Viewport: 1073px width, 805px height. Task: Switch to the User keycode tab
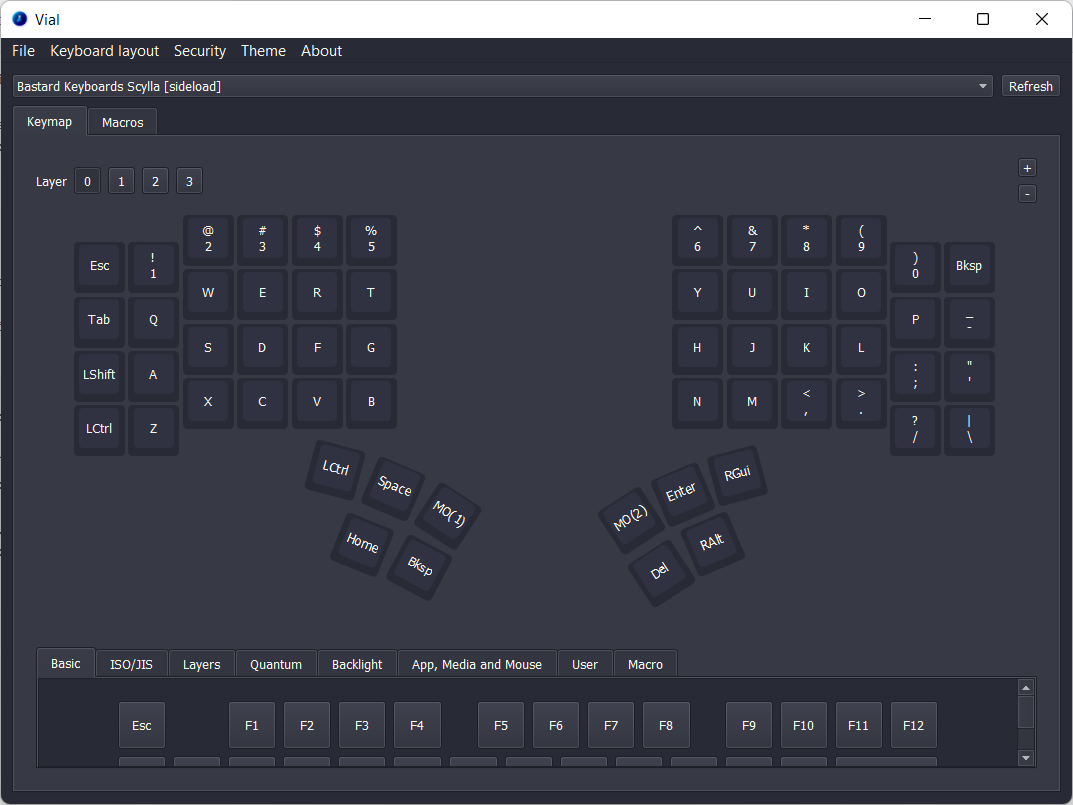coord(585,664)
